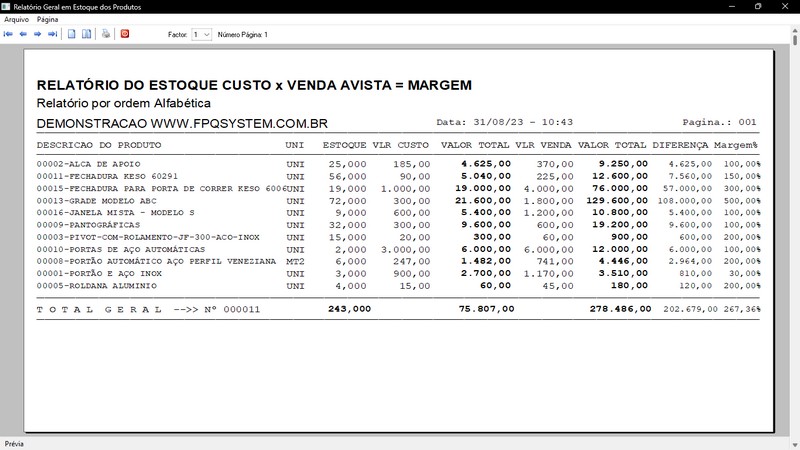Viewport: 800px width, 450px height.
Task: Click row '00002-ALCA DE APOIO'
Action: (398, 164)
